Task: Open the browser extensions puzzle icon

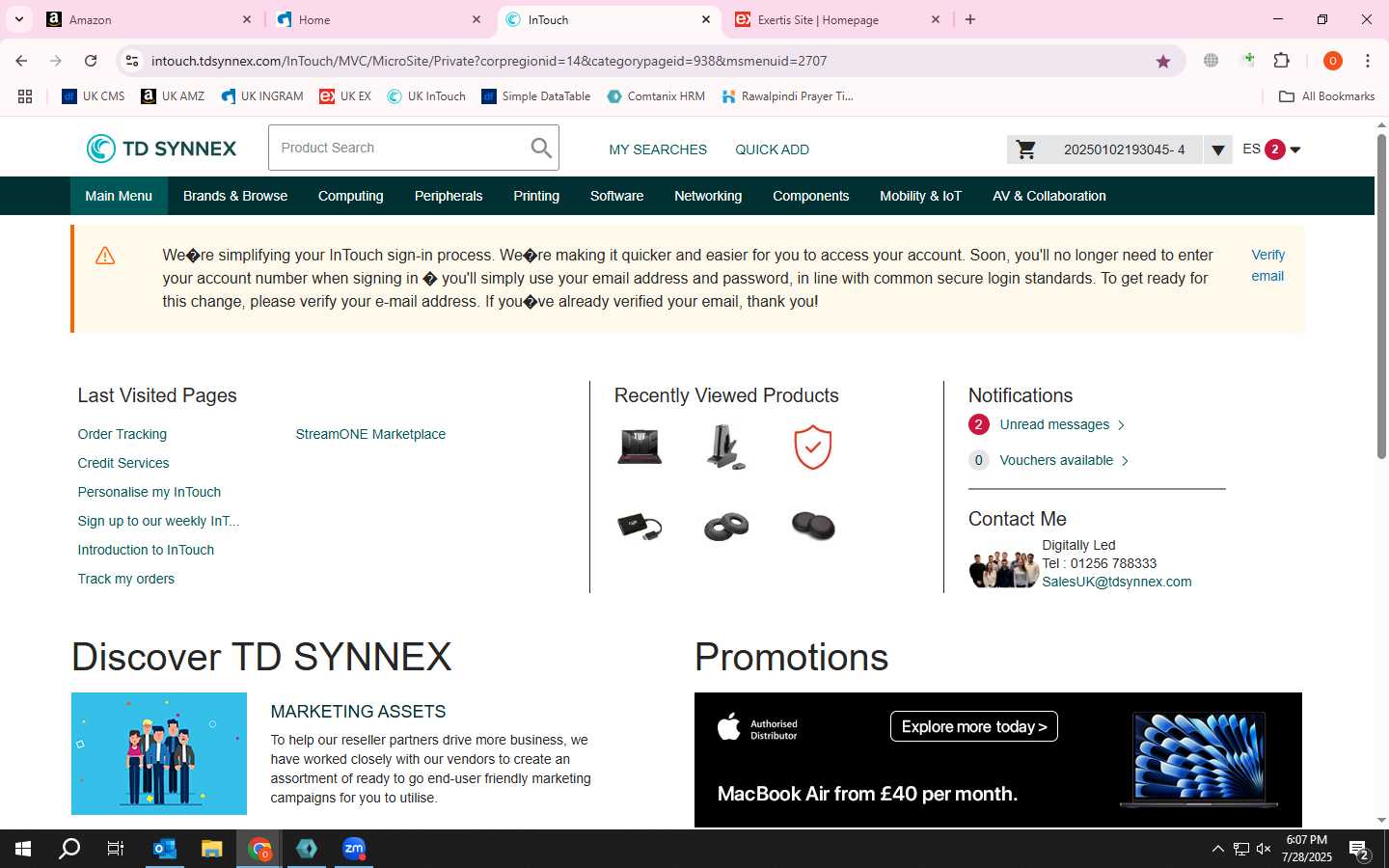Action: [1282, 61]
